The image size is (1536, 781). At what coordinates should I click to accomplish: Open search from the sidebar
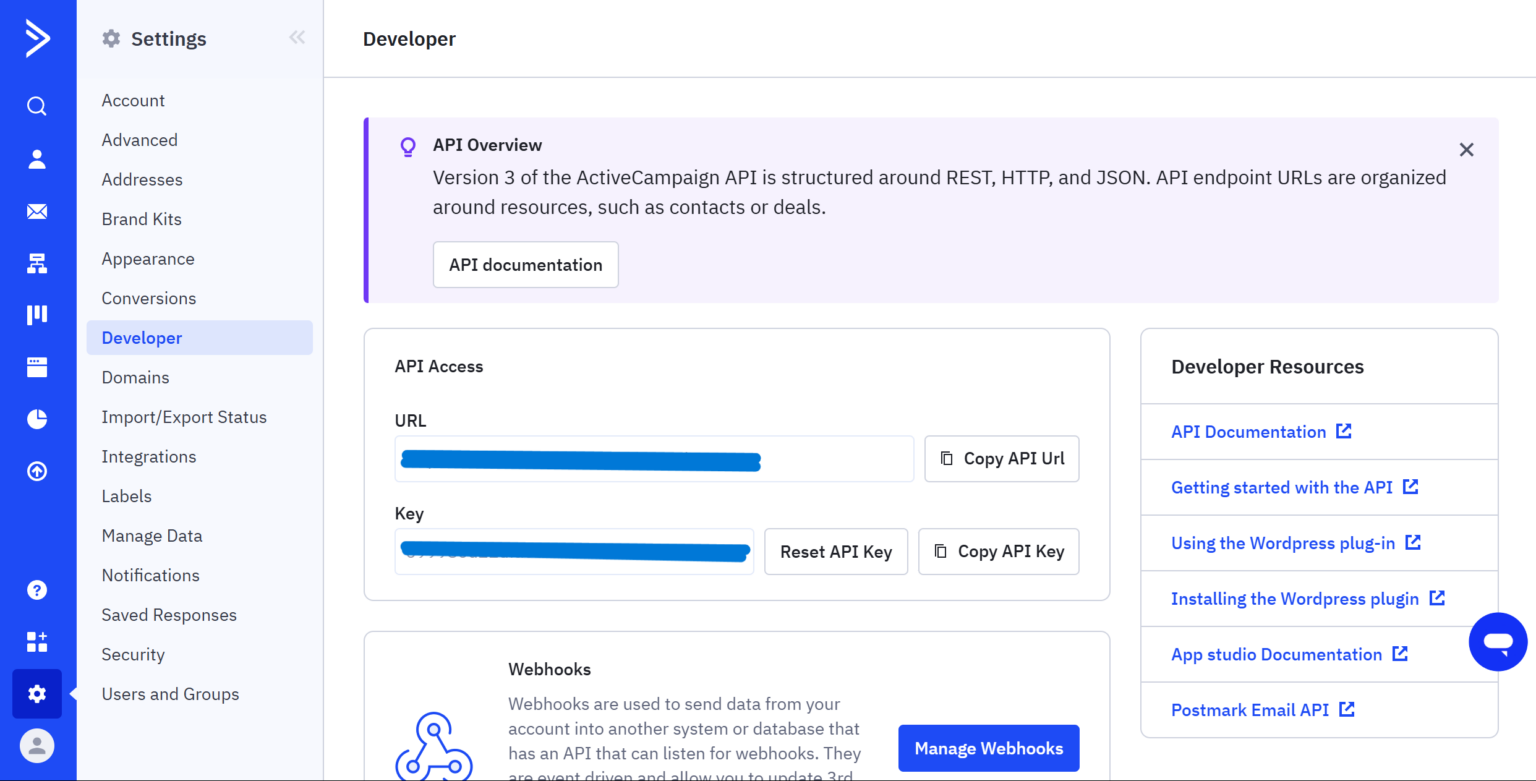(x=37, y=105)
